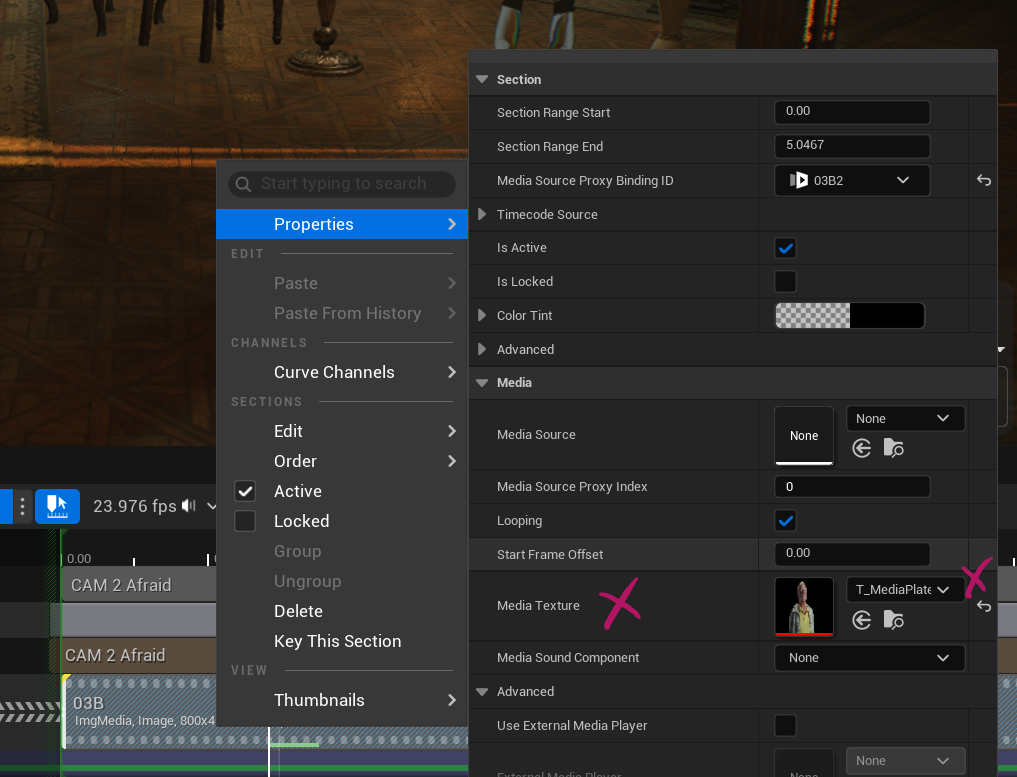Viewport: 1017px width, 777px height.
Task: Click Delete in the context menu
Action: [298, 611]
